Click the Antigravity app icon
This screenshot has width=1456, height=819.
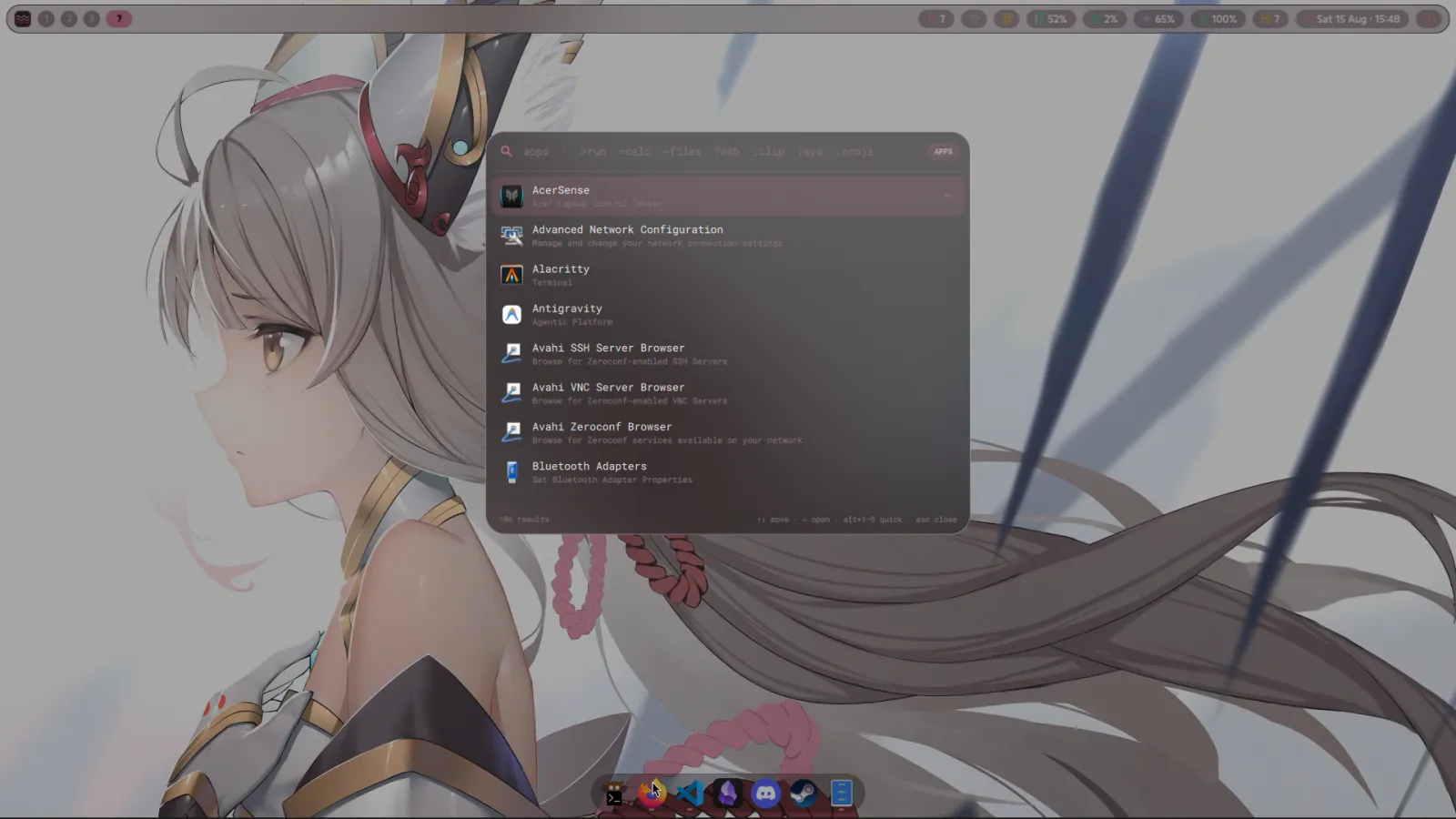click(x=511, y=314)
